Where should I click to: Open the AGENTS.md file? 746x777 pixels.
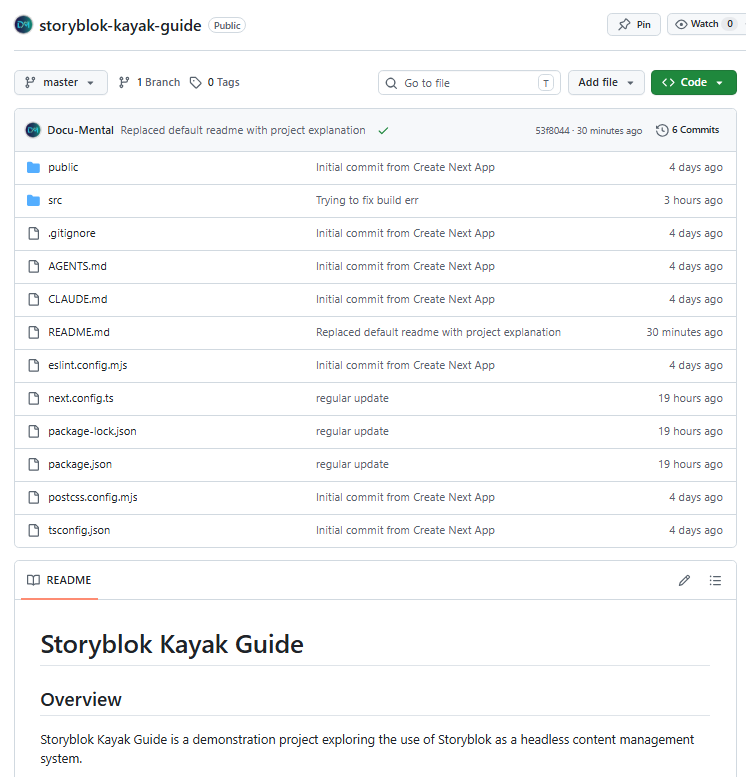(x=77, y=267)
